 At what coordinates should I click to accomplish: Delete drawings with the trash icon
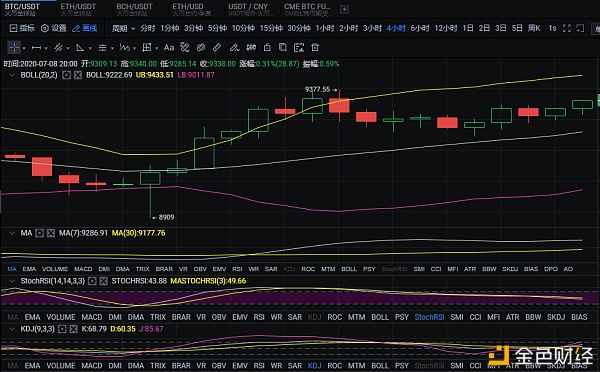coord(315,47)
